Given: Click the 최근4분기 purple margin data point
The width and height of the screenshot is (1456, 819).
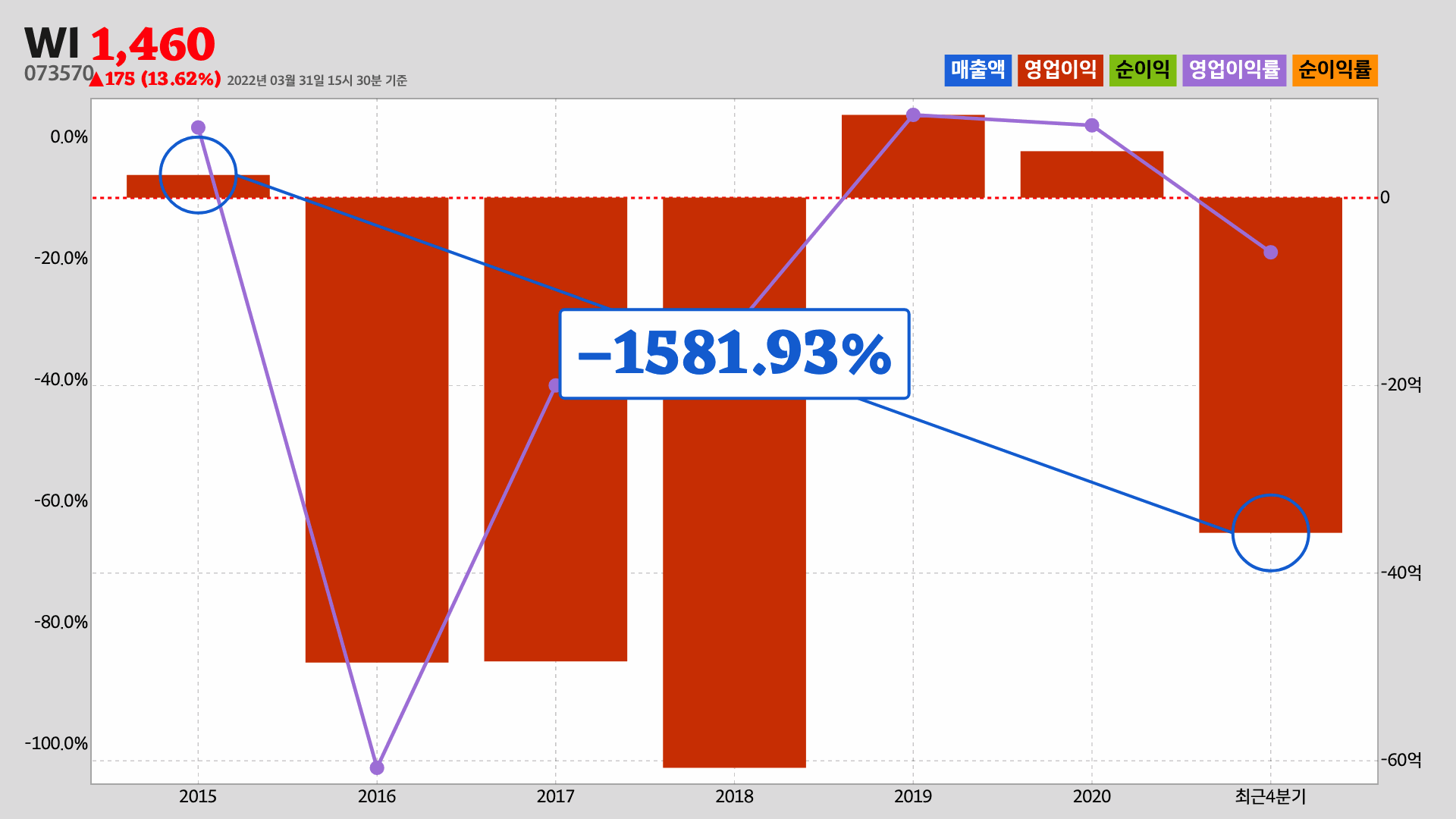Looking at the screenshot, I should 1271,252.
